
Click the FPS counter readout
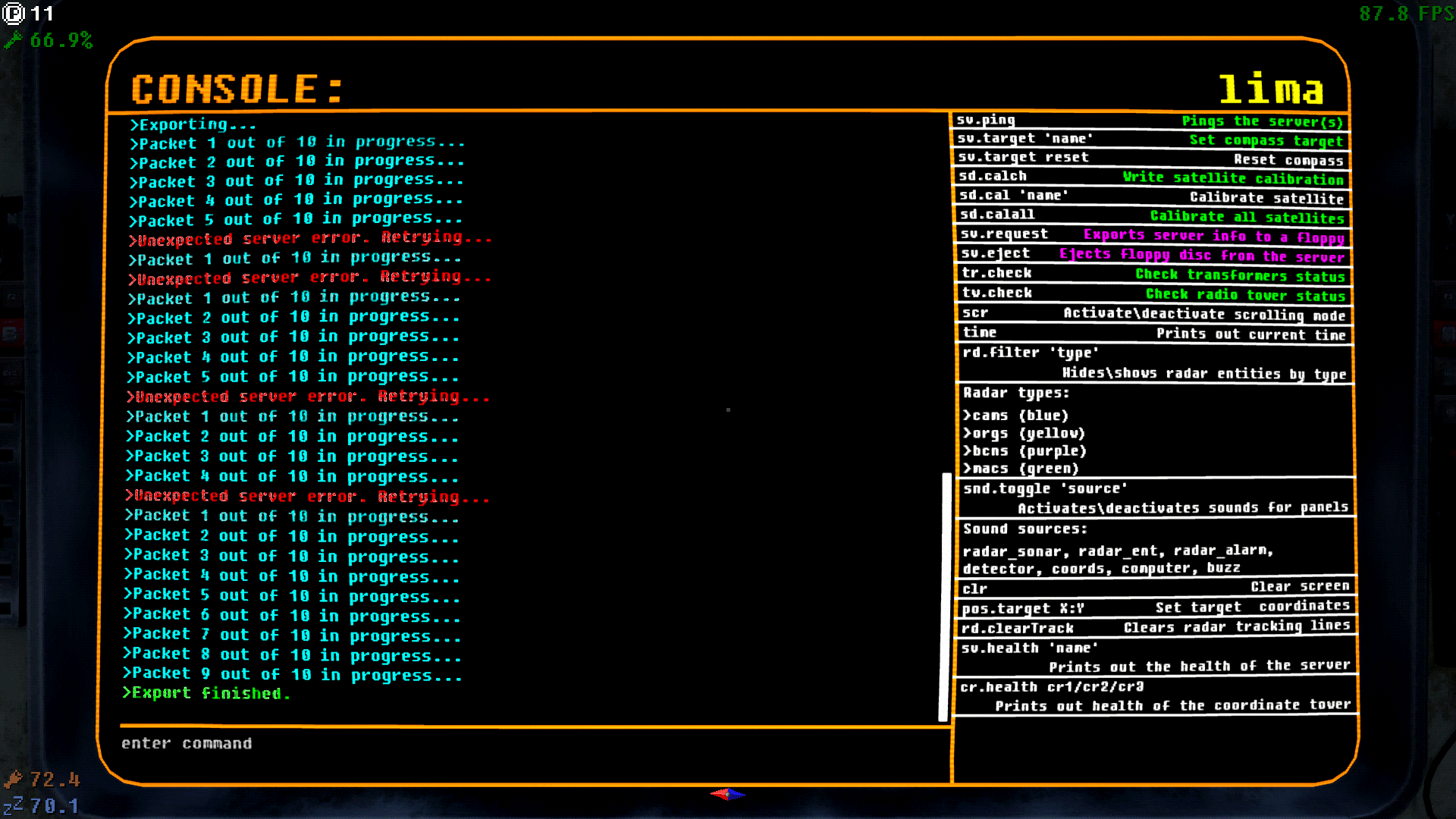click(1405, 14)
